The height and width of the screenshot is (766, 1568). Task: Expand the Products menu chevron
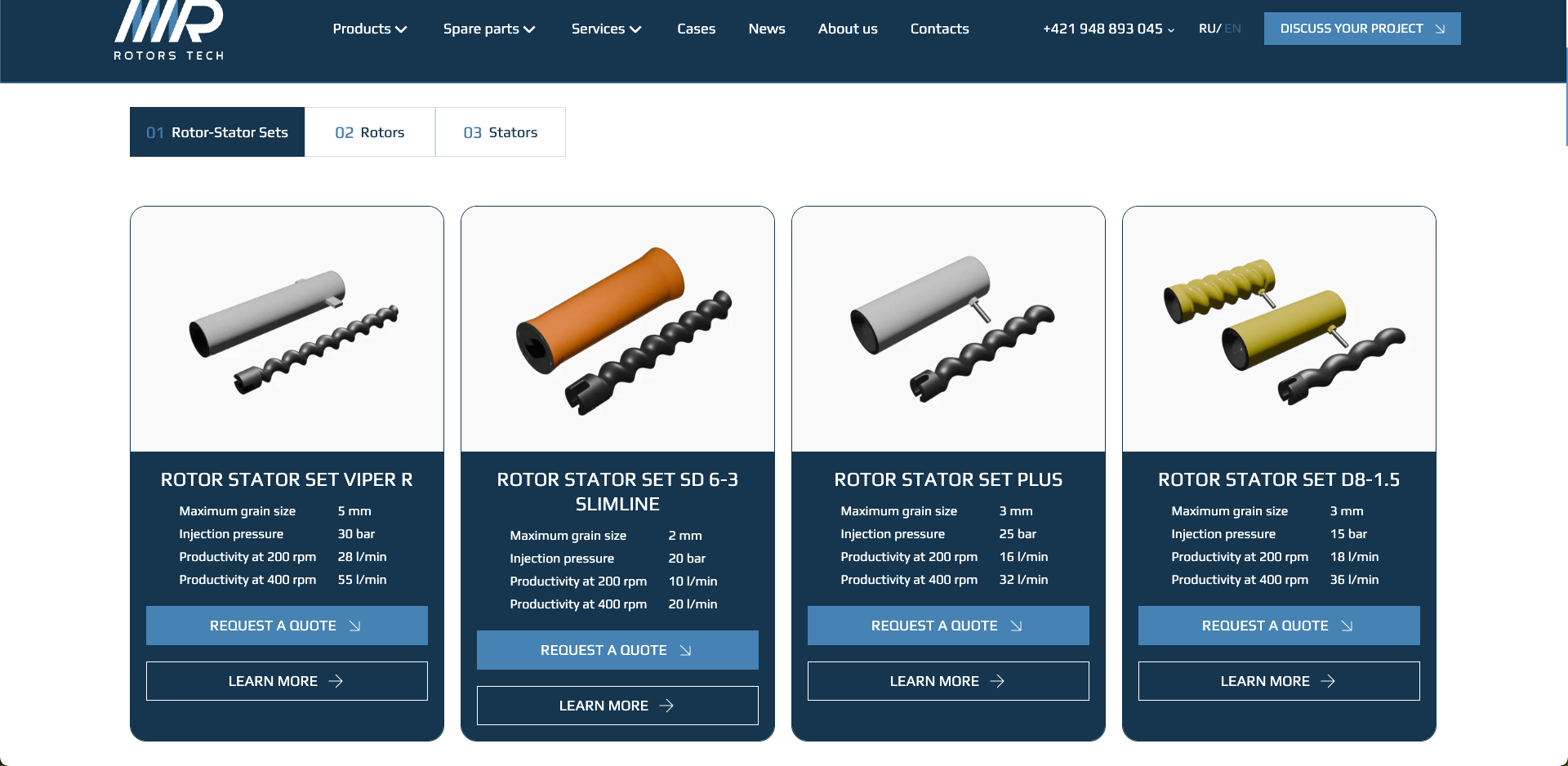click(x=401, y=29)
